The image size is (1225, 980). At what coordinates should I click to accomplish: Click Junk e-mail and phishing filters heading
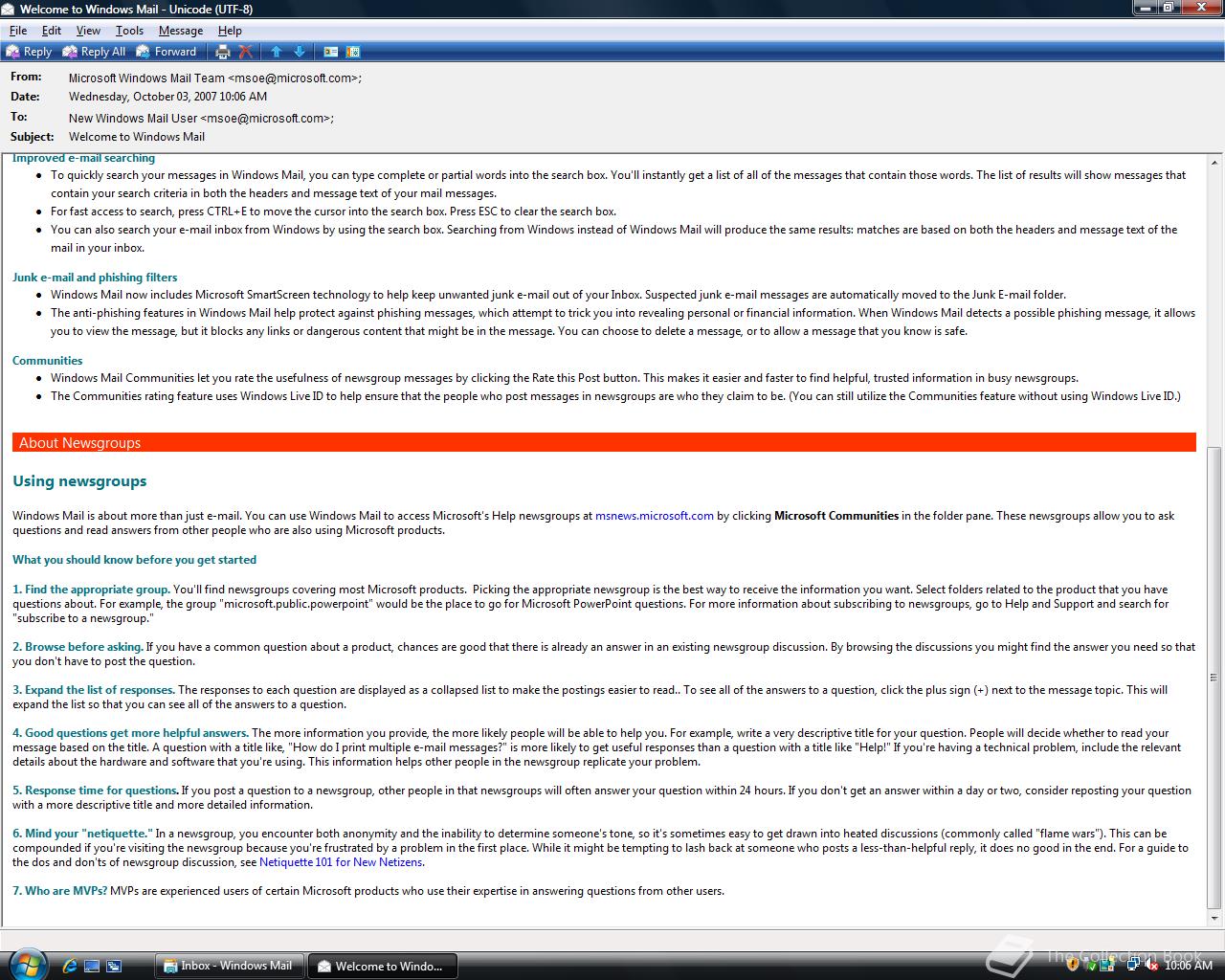[95, 278]
